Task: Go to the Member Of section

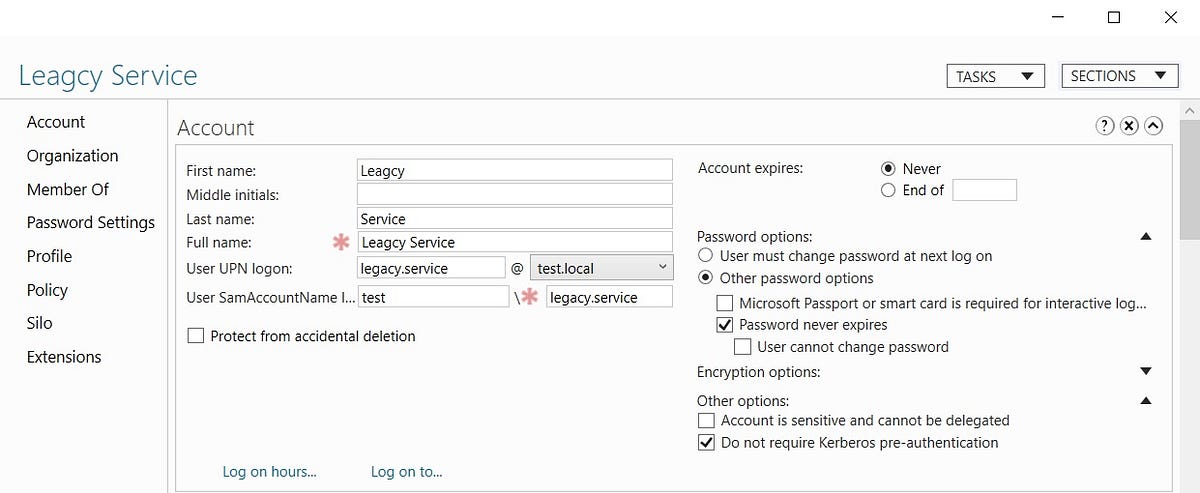Action: point(68,189)
